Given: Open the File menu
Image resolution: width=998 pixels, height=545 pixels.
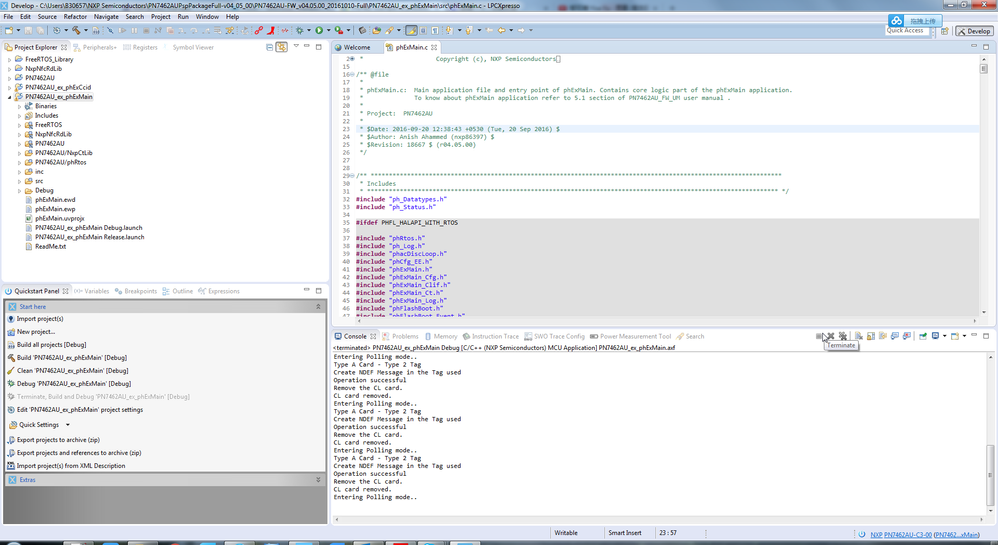Looking at the screenshot, I should tap(8, 17).
